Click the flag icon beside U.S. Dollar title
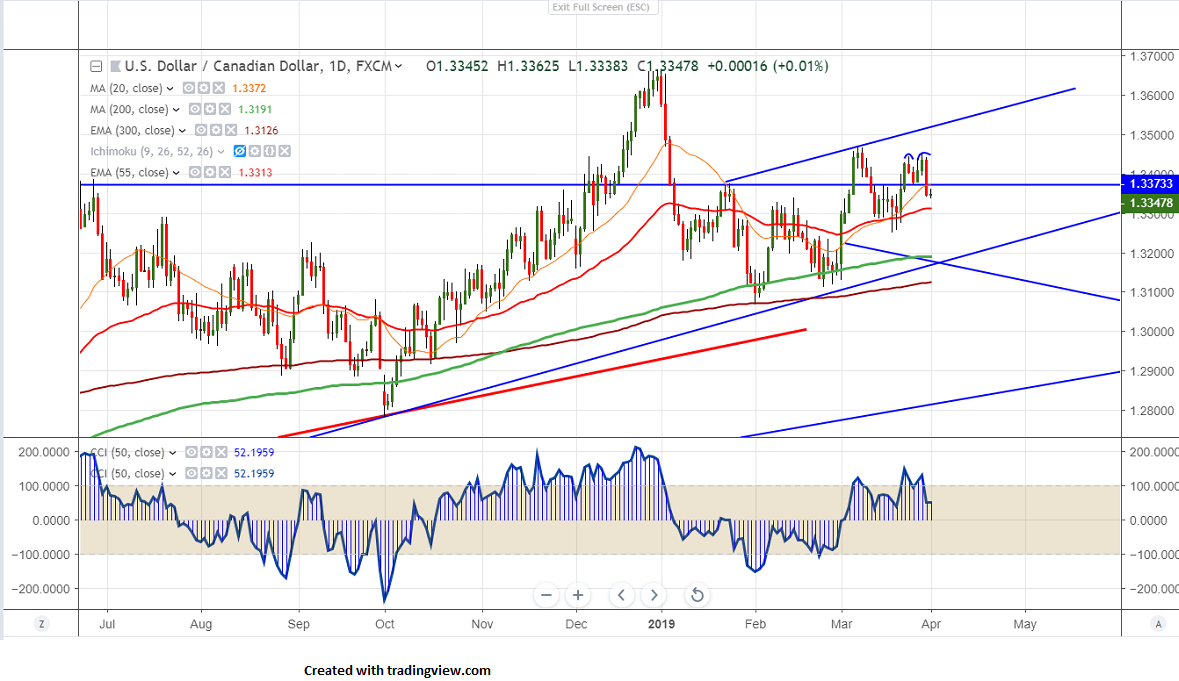 pyautogui.click(x=115, y=66)
